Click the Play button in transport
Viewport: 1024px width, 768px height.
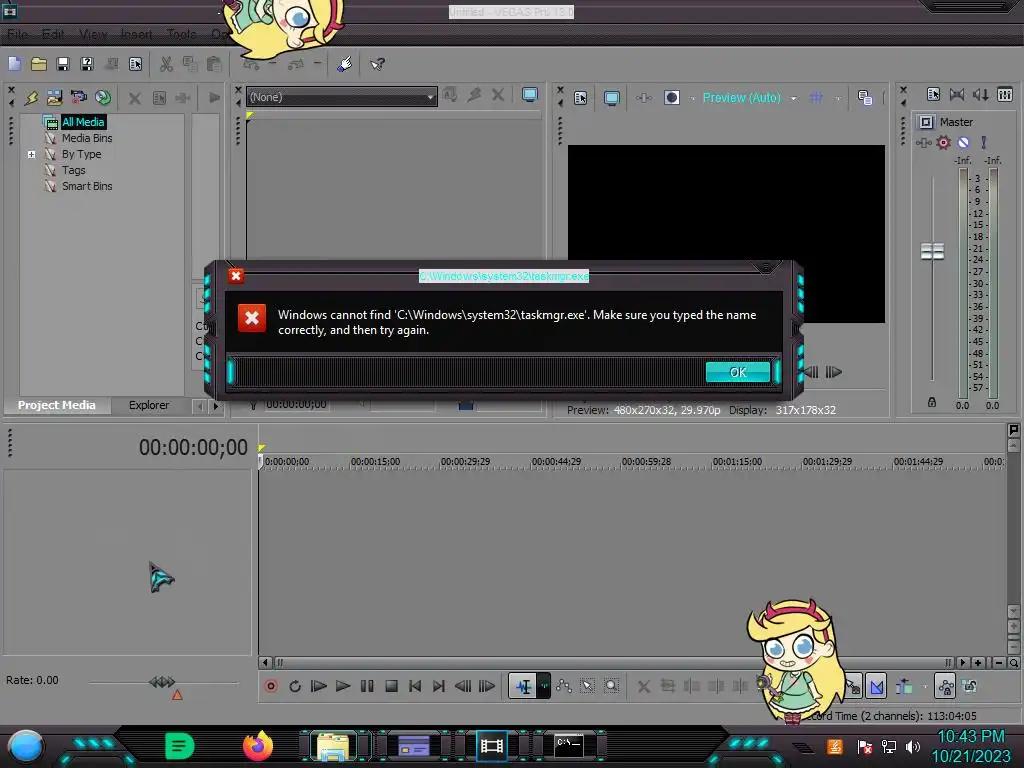[x=342, y=686]
